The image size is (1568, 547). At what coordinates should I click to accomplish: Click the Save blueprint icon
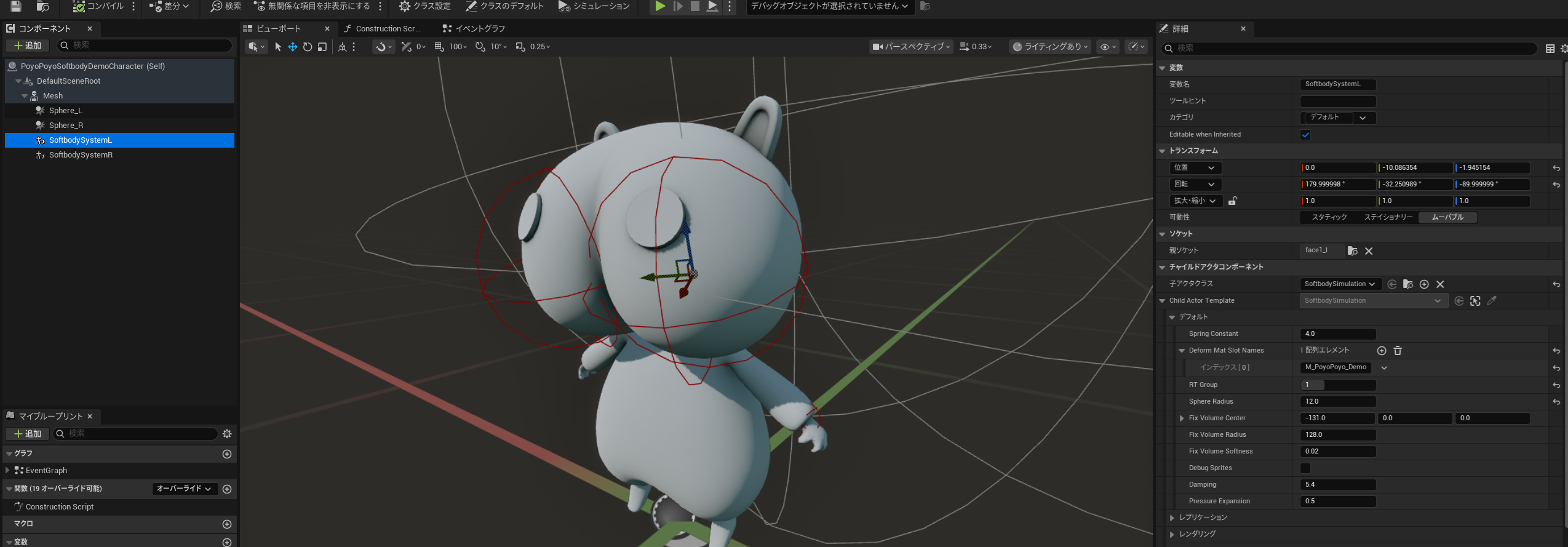tap(16, 6)
